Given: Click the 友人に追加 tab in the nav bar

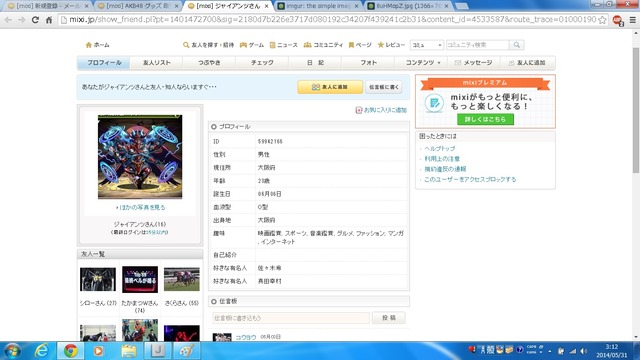Looking at the screenshot, I should [x=527, y=62].
